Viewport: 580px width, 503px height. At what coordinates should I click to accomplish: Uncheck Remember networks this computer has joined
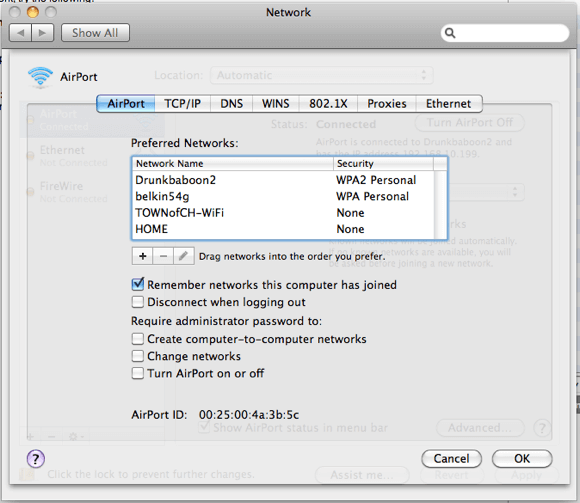coord(138,284)
